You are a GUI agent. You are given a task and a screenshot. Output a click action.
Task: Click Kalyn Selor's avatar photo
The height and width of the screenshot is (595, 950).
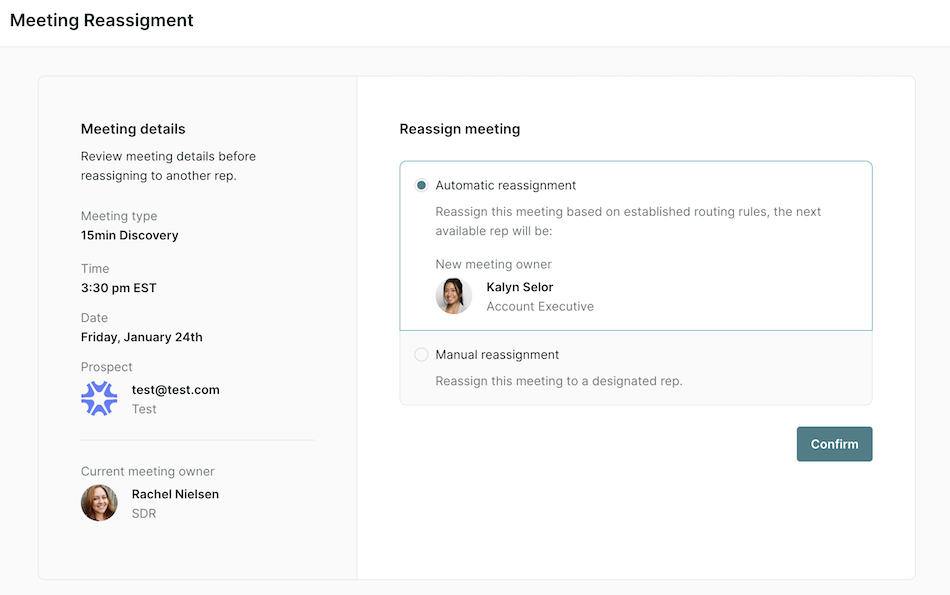click(x=454, y=296)
